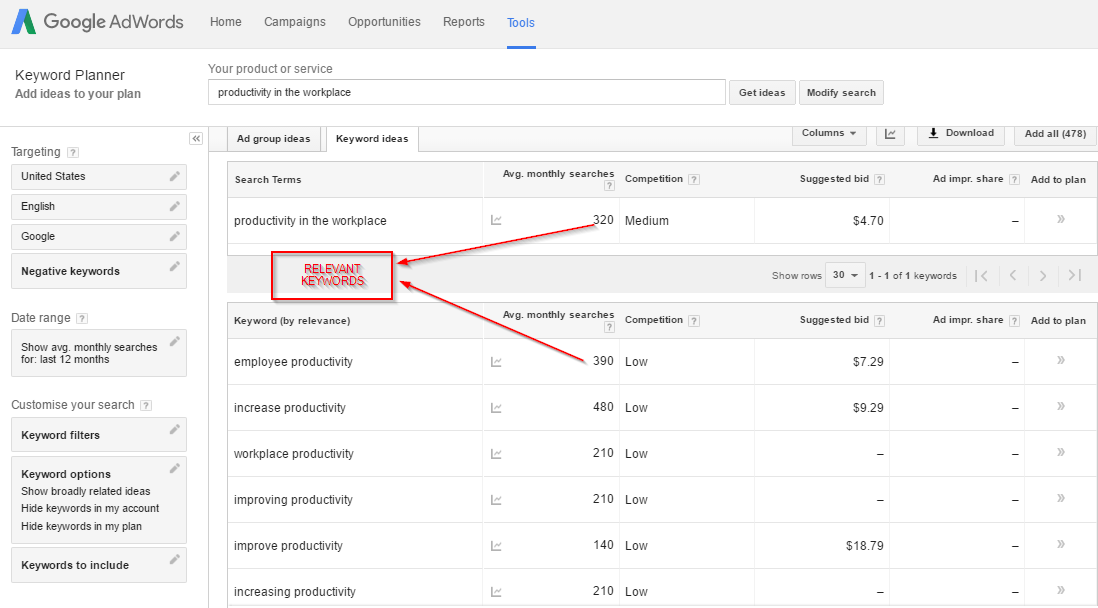Expand the Show rows 30 dropdown
1098x608 pixels.
pos(845,276)
